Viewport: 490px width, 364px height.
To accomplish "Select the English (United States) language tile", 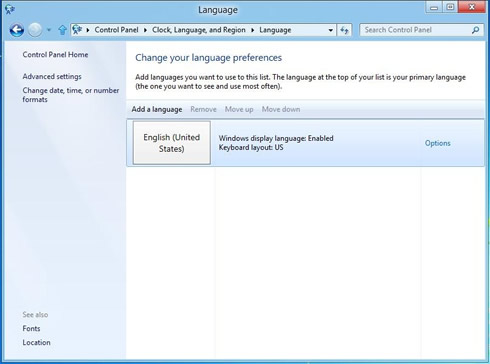I will pos(172,143).
